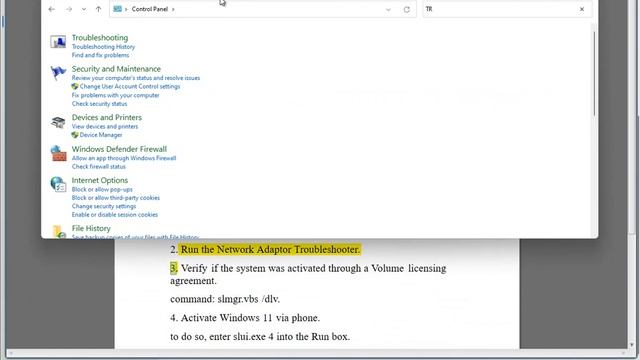Open Device Manager

[101, 135]
